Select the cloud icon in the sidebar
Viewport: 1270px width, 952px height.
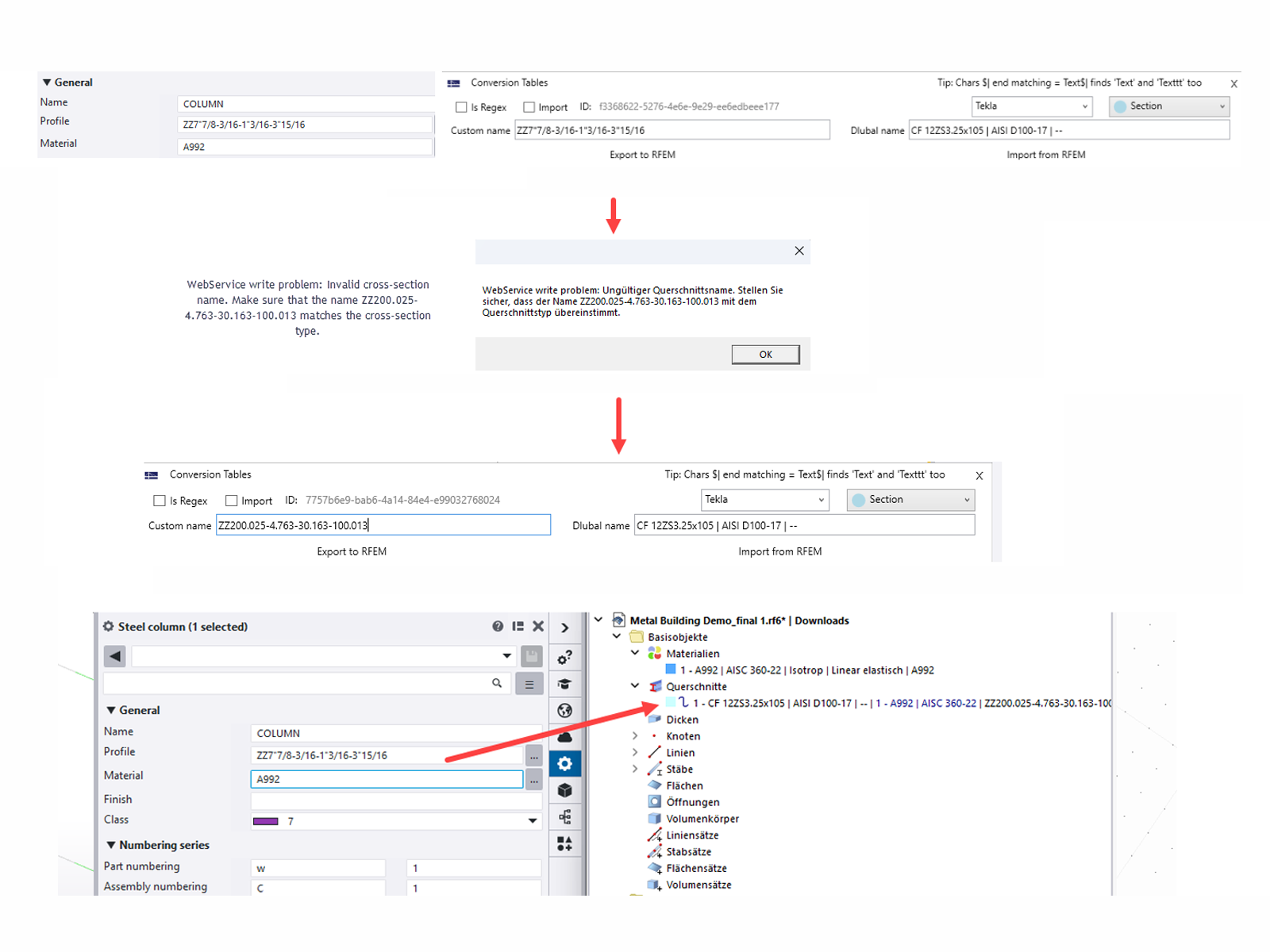[565, 738]
